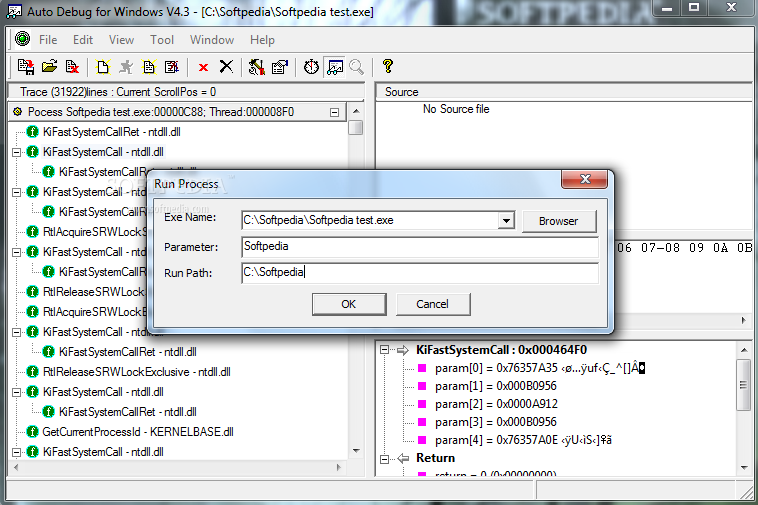Click the No Source file text

tap(456, 109)
